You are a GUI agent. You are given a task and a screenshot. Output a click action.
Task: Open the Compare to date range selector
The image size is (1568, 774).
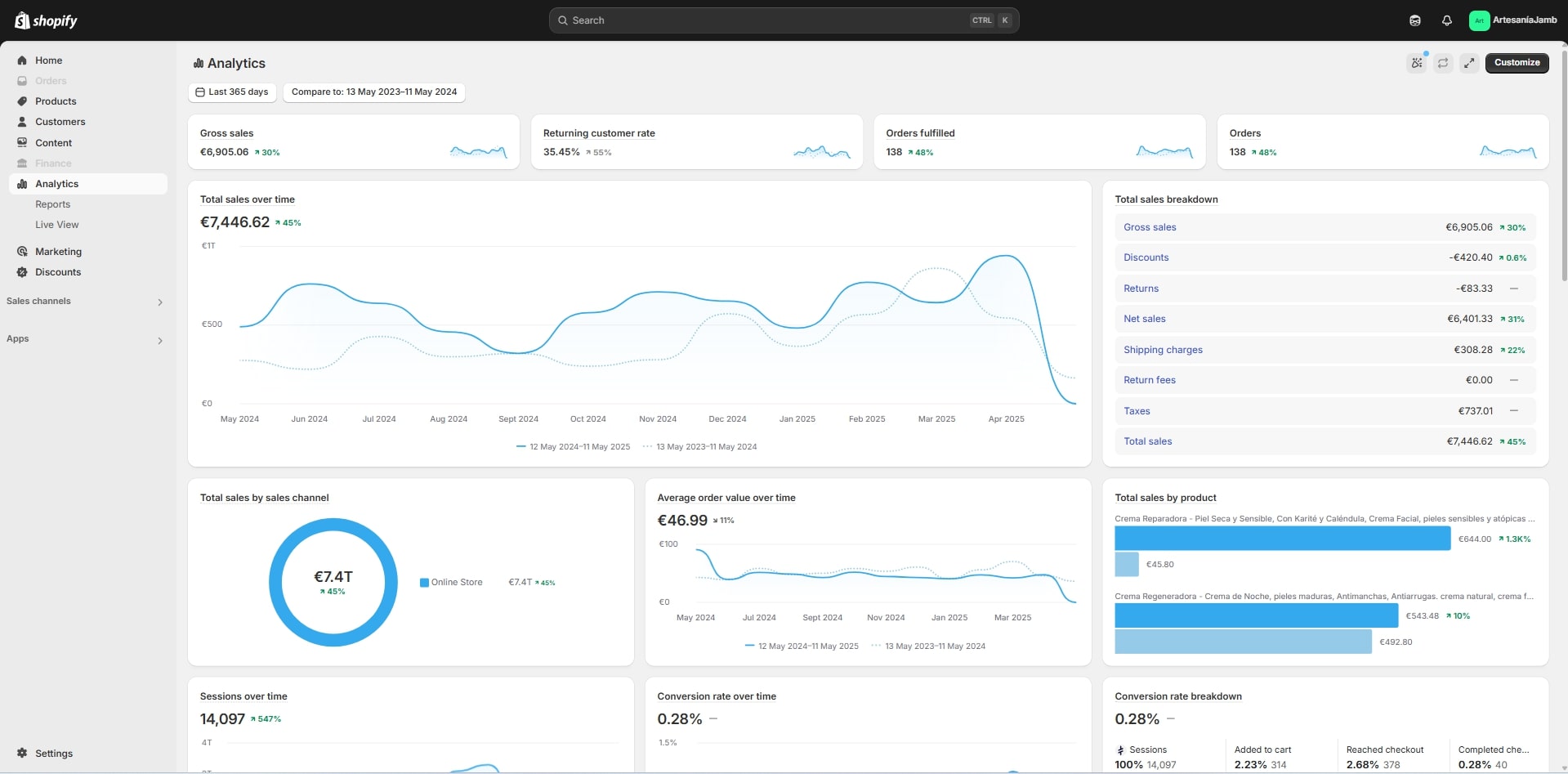[x=374, y=92]
